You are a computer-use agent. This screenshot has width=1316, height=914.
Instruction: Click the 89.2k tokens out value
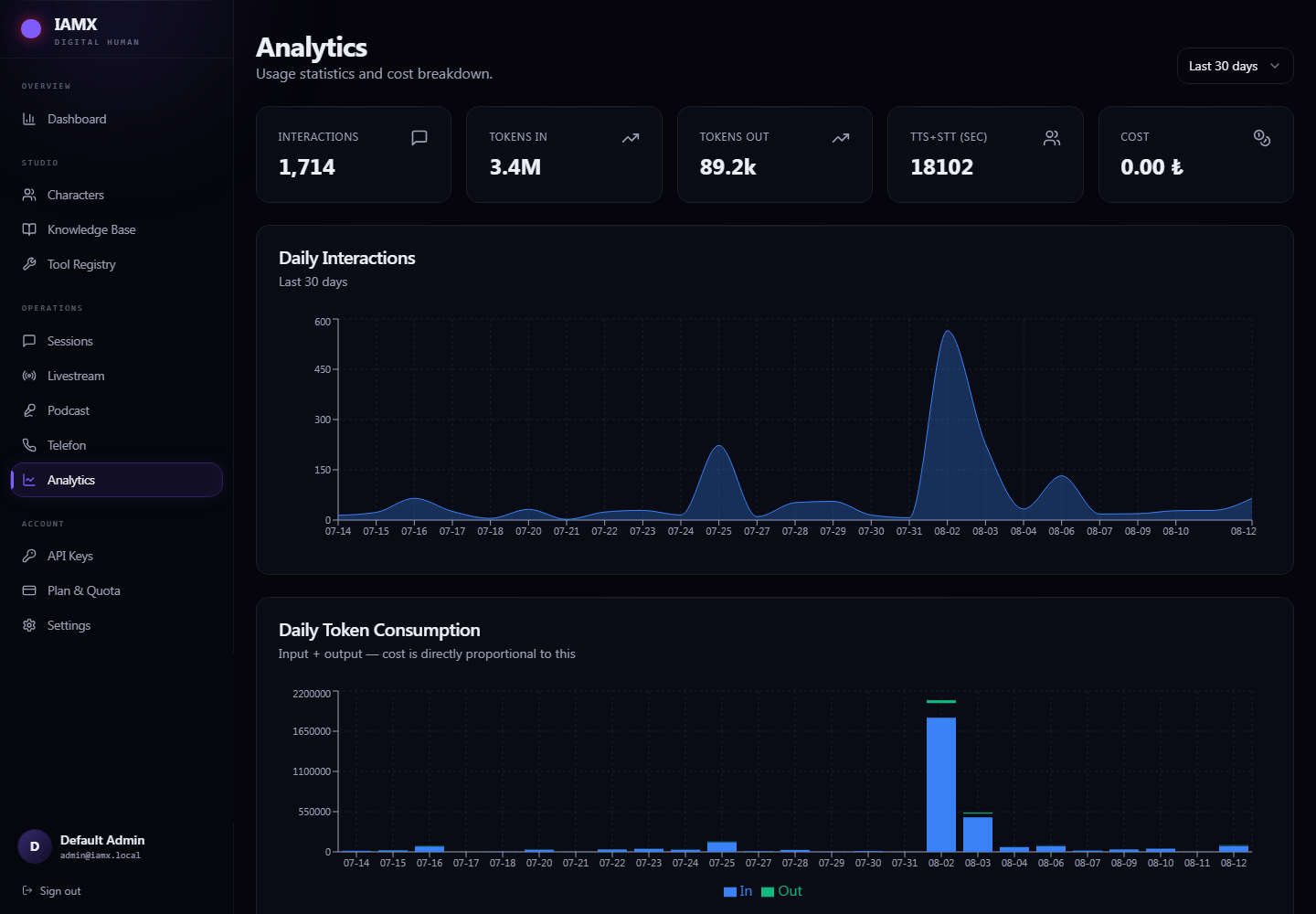pyautogui.click(x=728, y=167)
